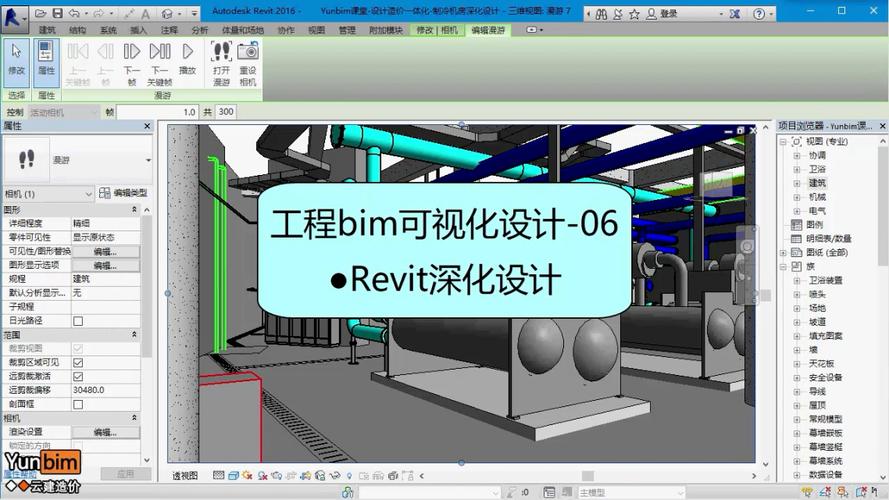
Task: Open the 结构 ribbon tab
Action: [x=78, y=30]
